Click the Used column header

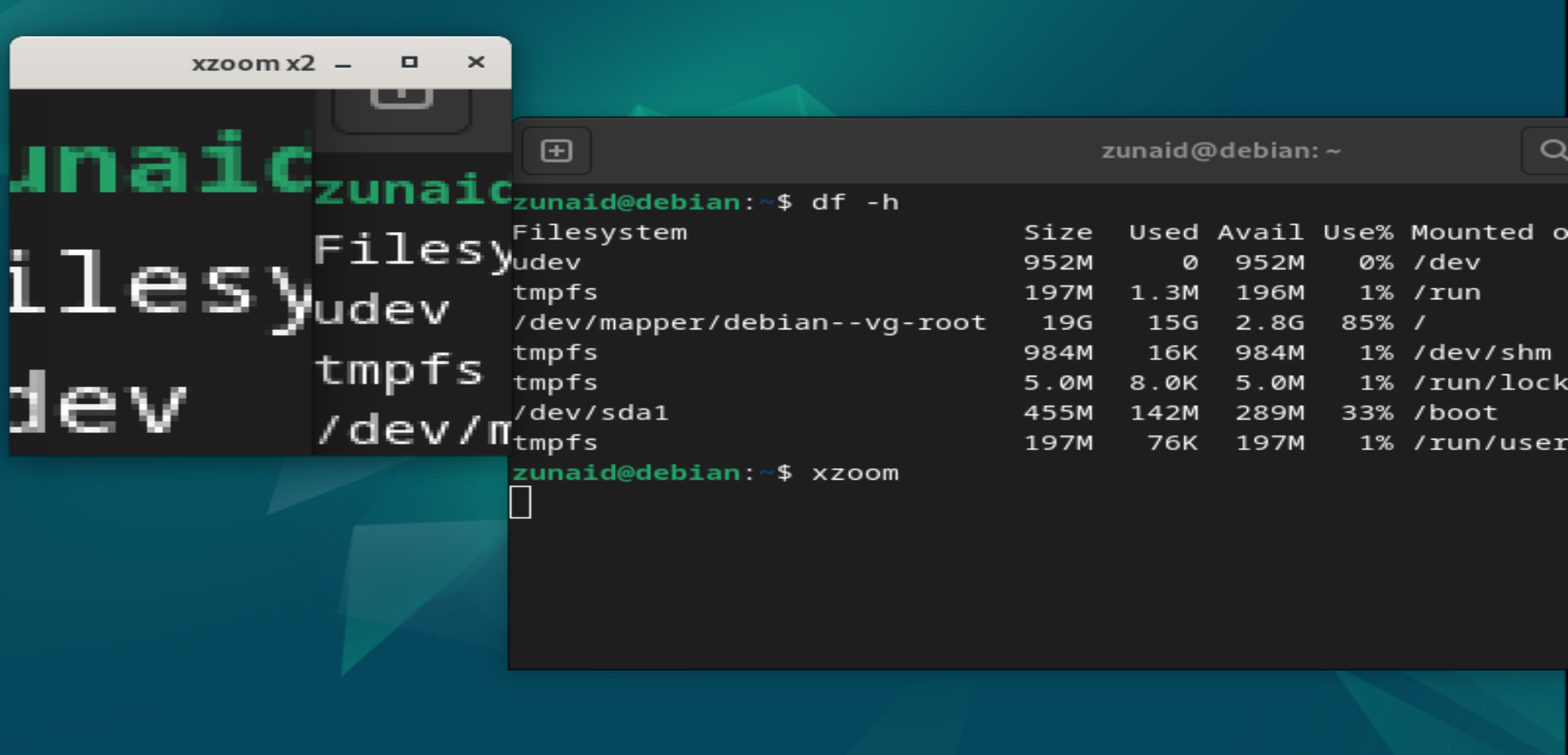[x=1164, y=233]
